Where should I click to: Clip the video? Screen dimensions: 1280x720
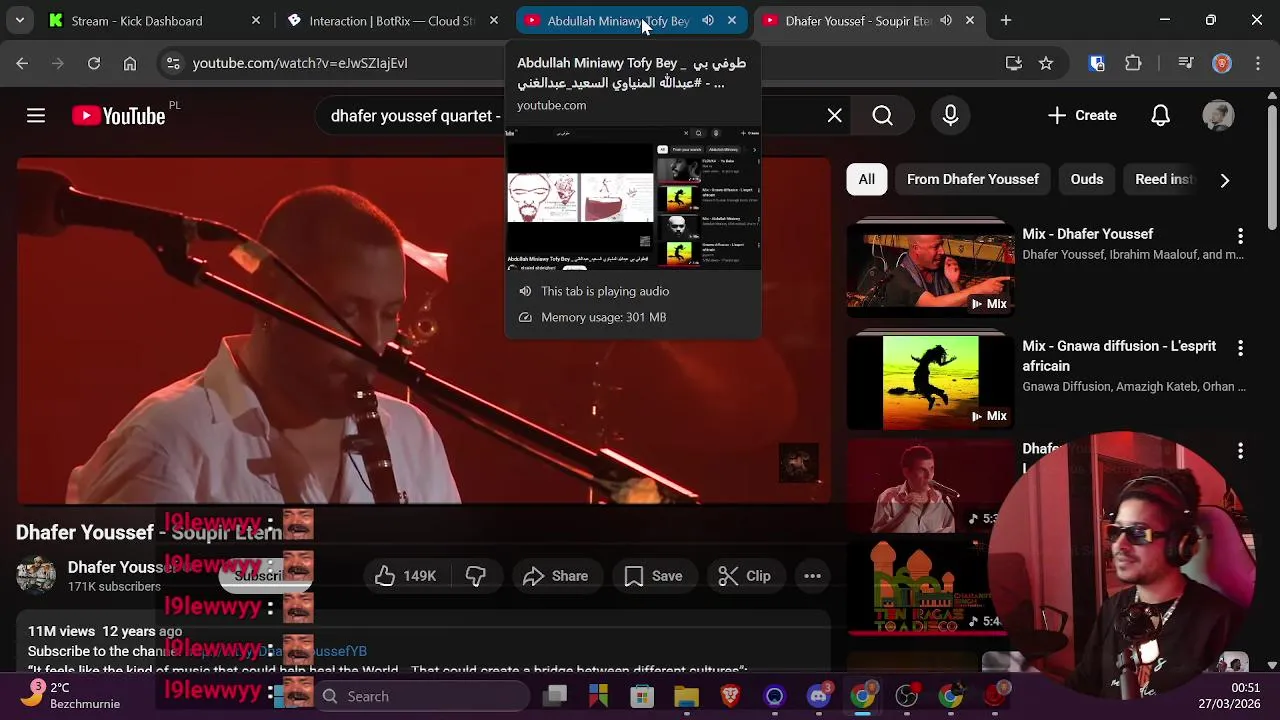pos(745,576)
